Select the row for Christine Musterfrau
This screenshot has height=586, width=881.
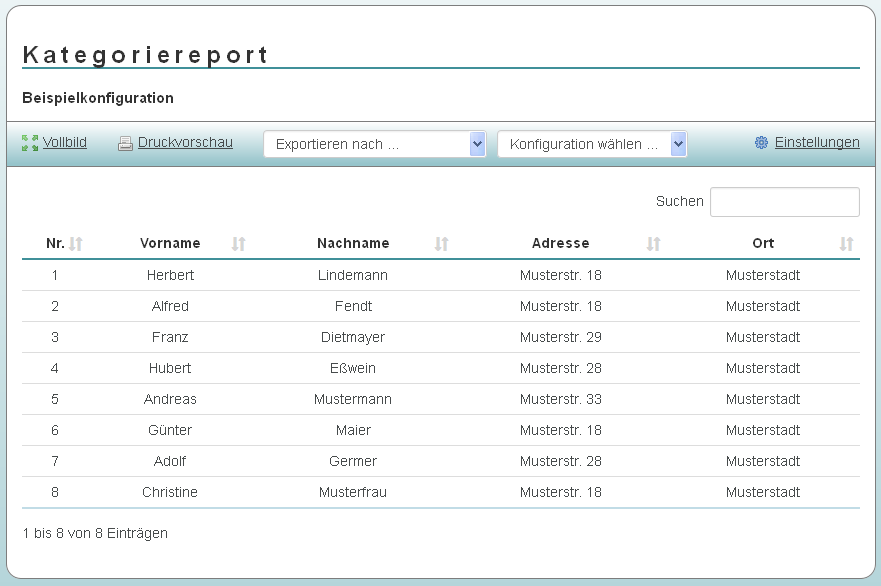point(441,492)
